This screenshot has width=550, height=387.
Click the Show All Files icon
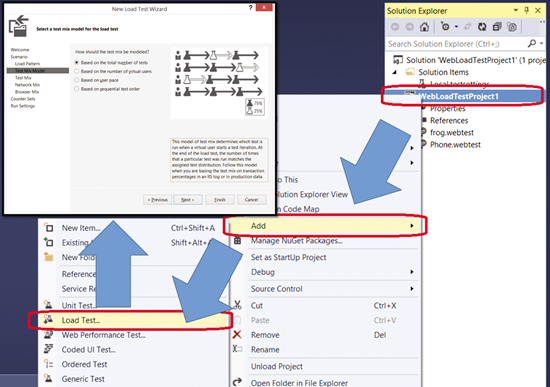pos(512,27)
